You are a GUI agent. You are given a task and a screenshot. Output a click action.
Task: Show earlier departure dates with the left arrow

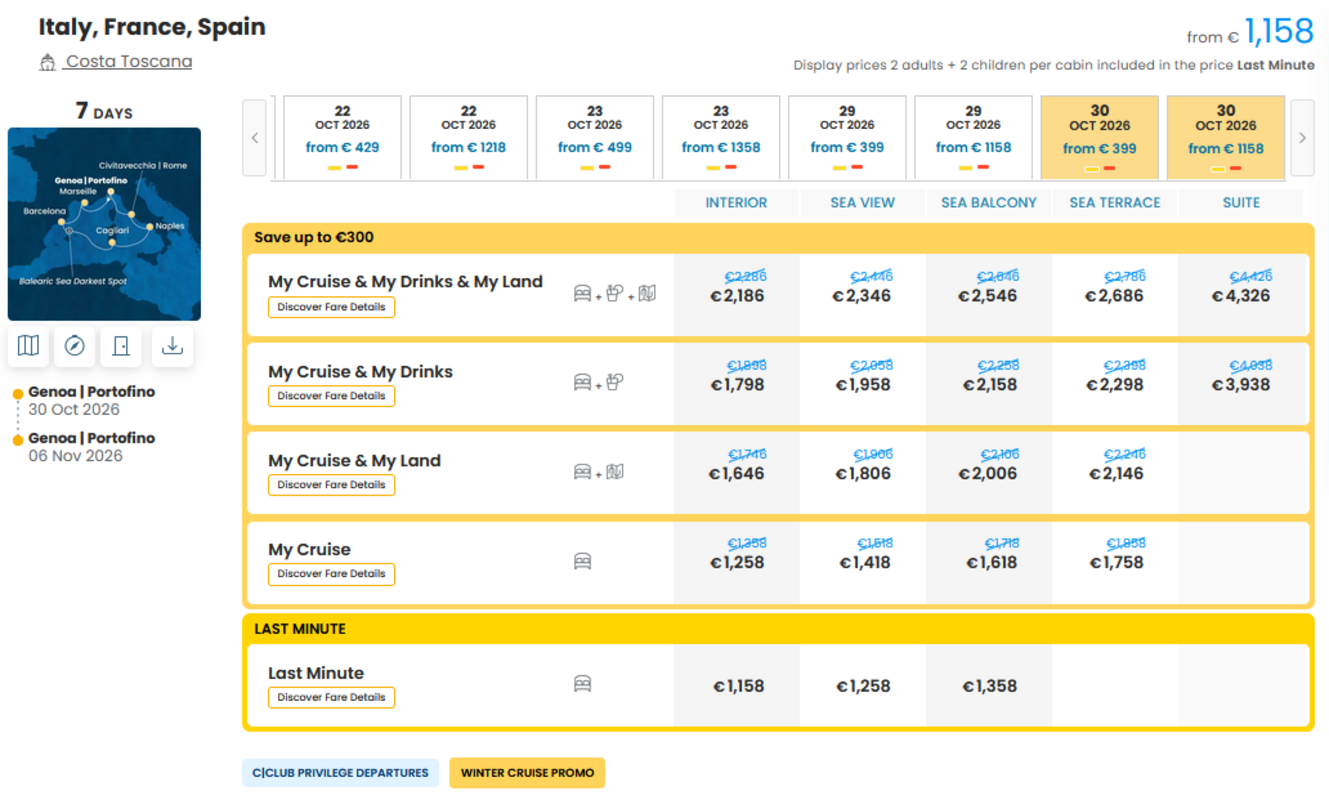255,138
